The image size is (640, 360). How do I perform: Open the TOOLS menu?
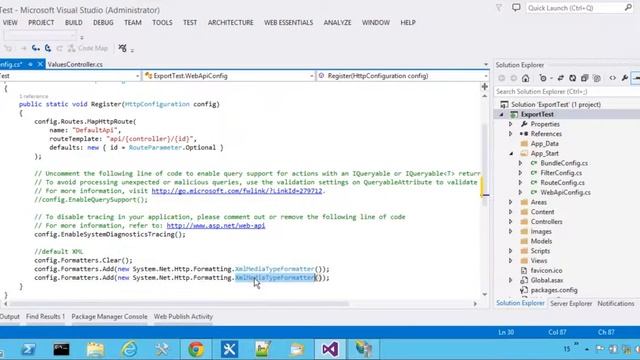point(162,23)
